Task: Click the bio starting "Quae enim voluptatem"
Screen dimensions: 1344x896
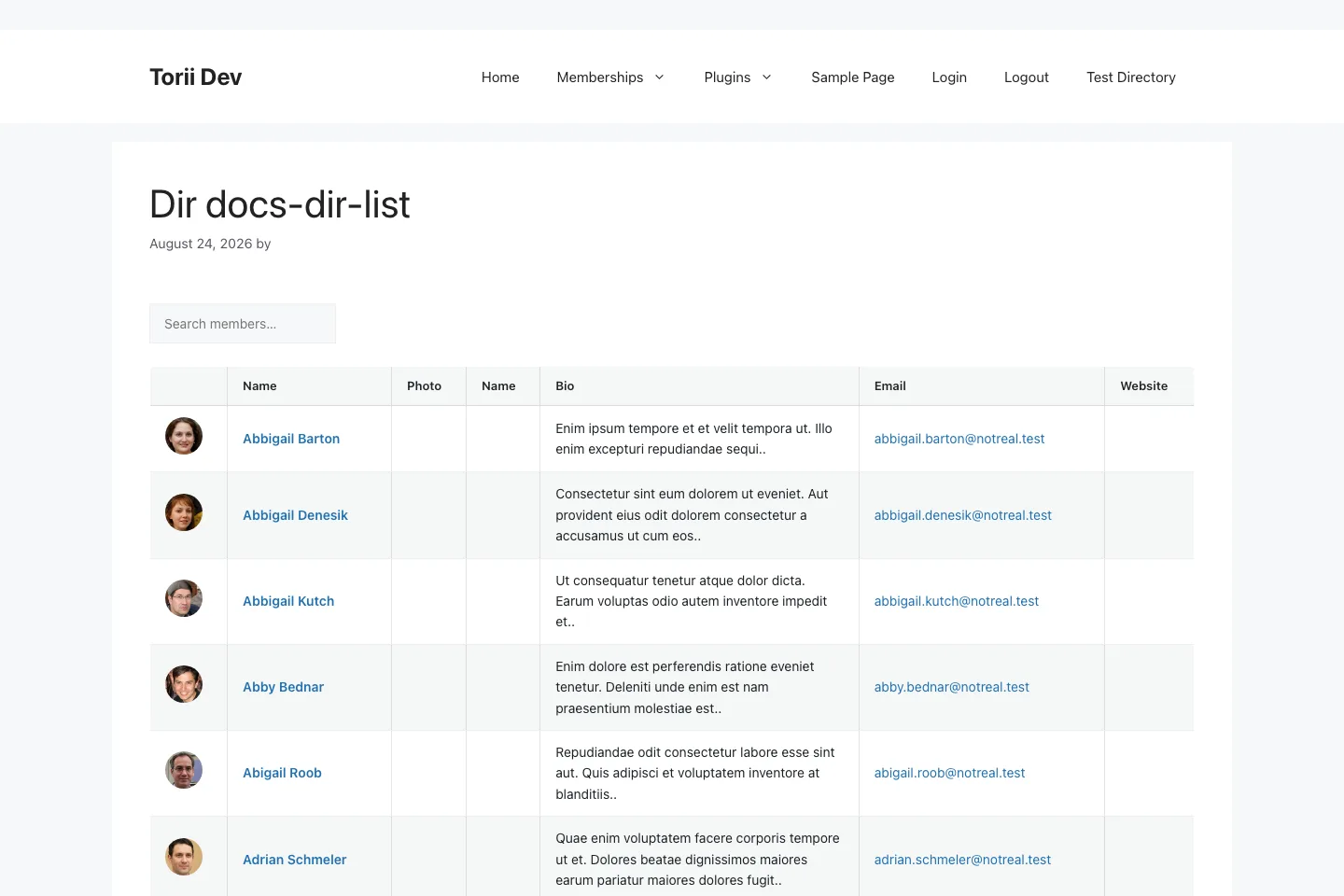Action: (697, 860)
